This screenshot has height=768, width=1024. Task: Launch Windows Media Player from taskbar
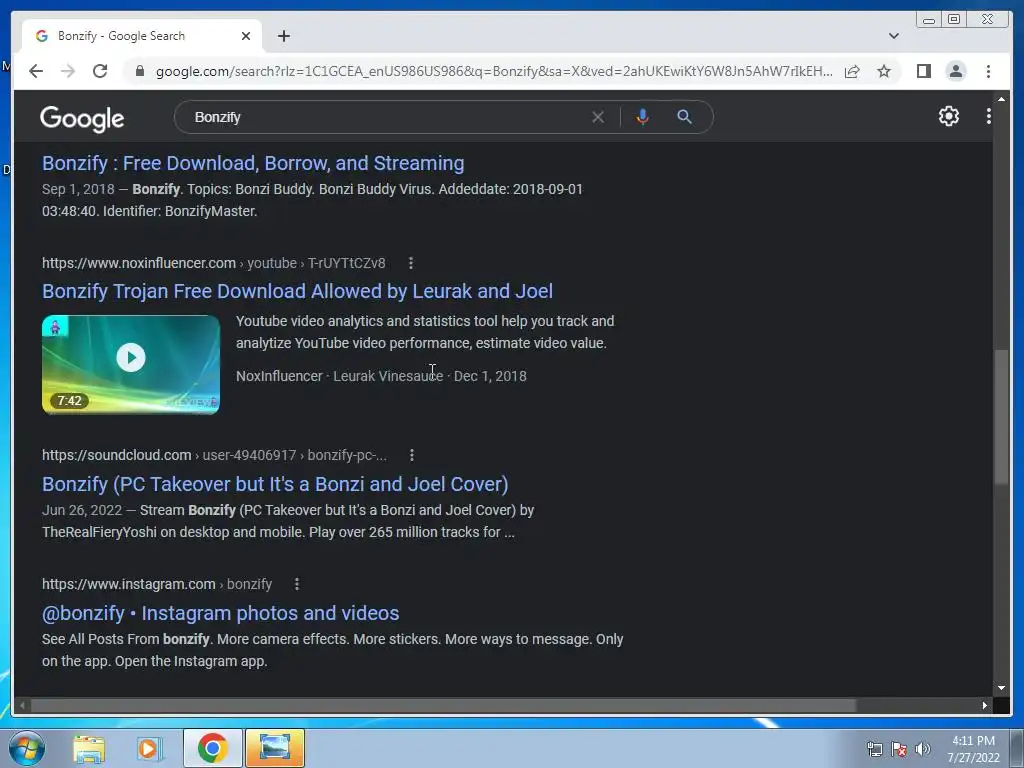point(150,748)
